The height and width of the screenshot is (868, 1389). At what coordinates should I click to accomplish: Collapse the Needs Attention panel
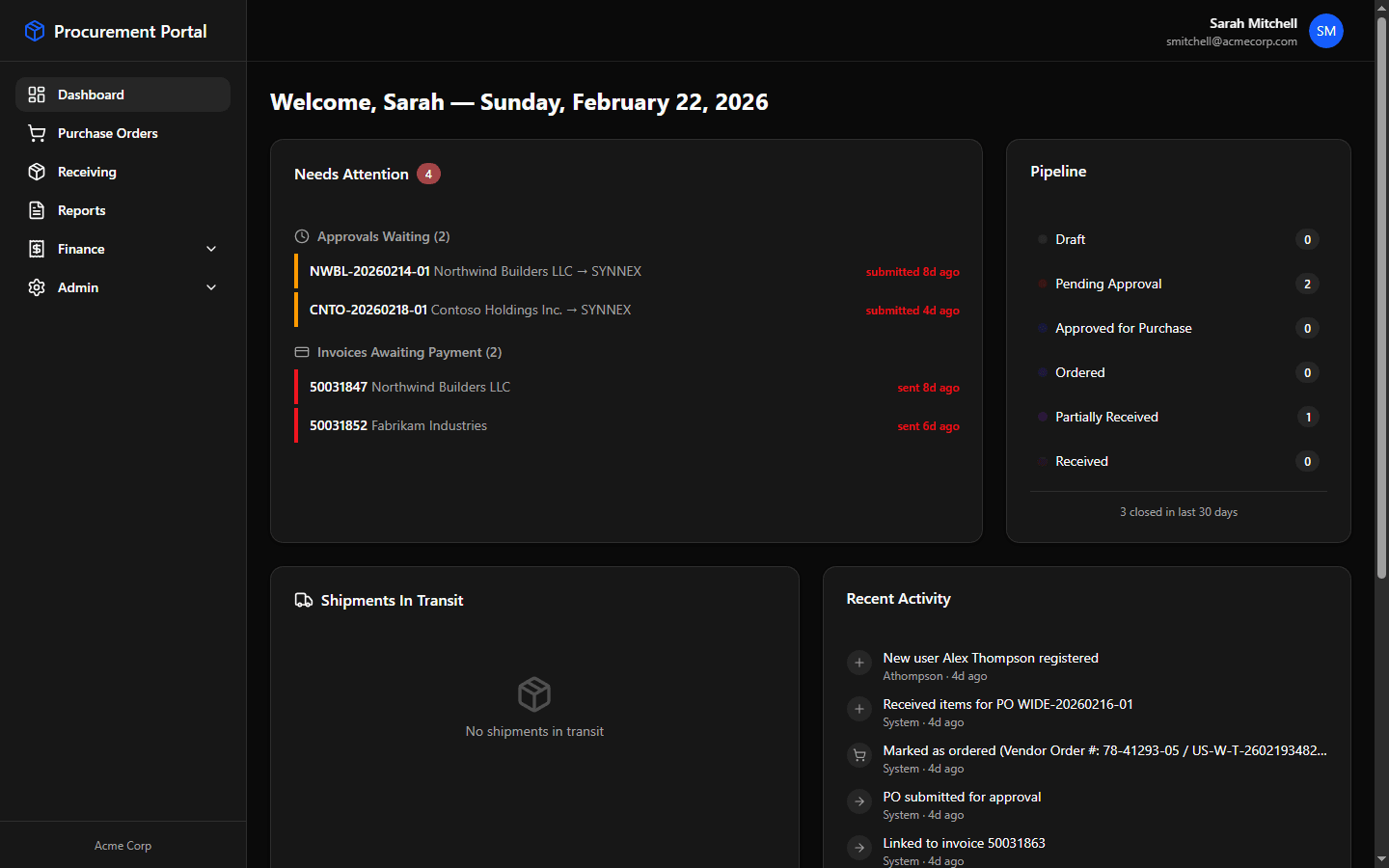(350, 174)
